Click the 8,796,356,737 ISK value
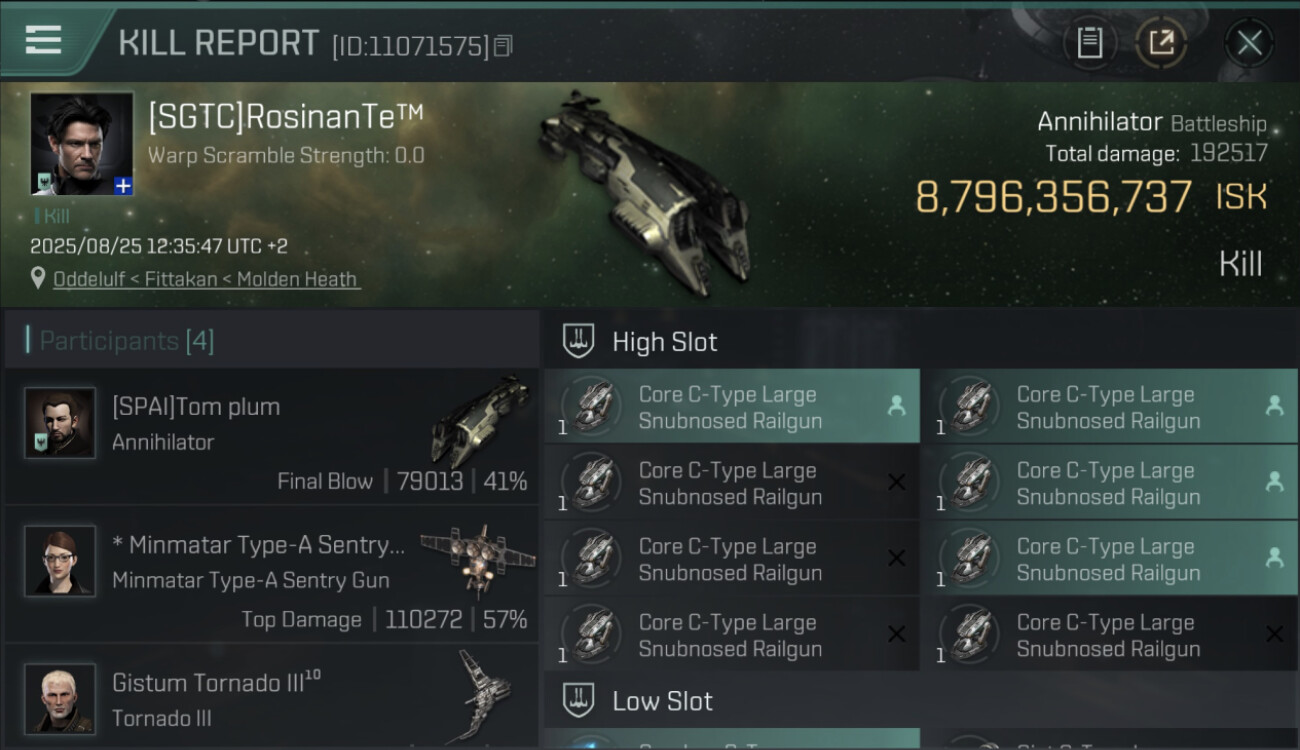 (x=1053, y=198)
